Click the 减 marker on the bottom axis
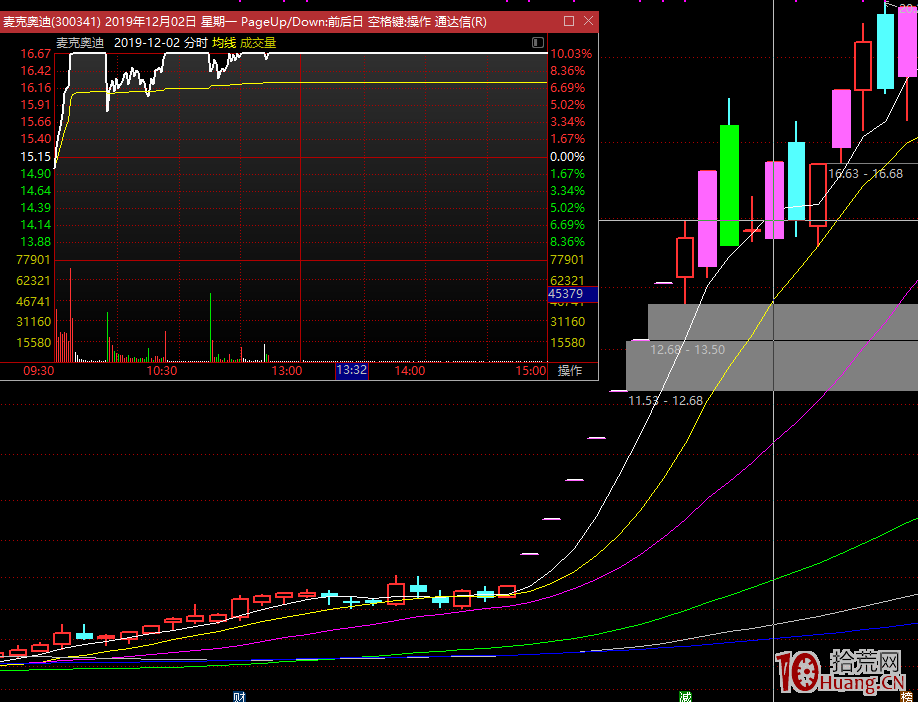Screen dimensions: 918x702 (684, 695)
